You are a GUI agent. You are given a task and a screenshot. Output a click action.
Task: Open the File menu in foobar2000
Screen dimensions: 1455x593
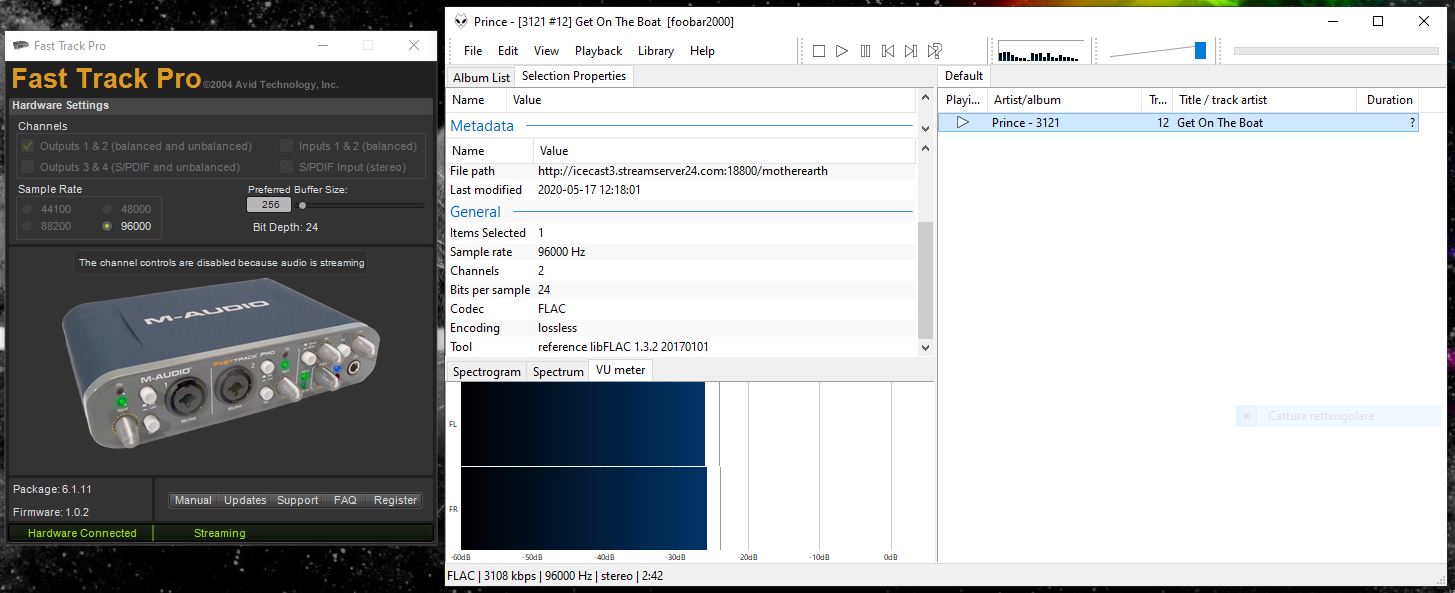473,51
